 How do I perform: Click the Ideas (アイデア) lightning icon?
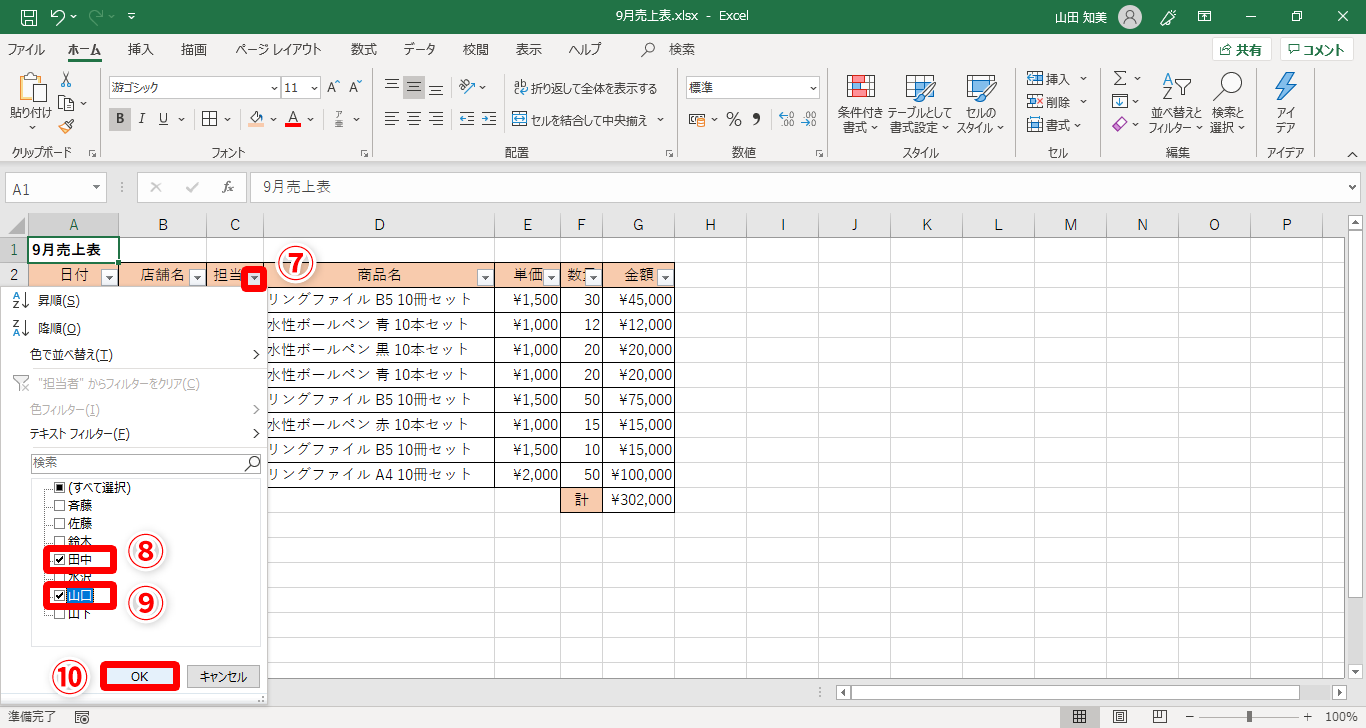click(1286, 103)
